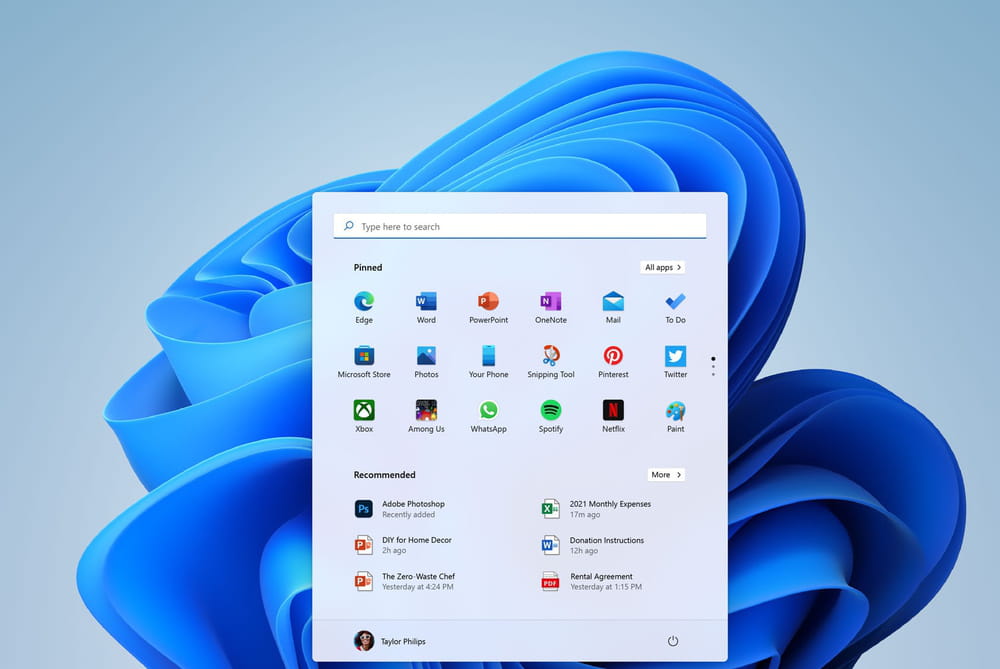Open the 2021 Monthly Expenses spreadsheet
The height and width of the screenshot is (669, 1000).
click(609, 509)
